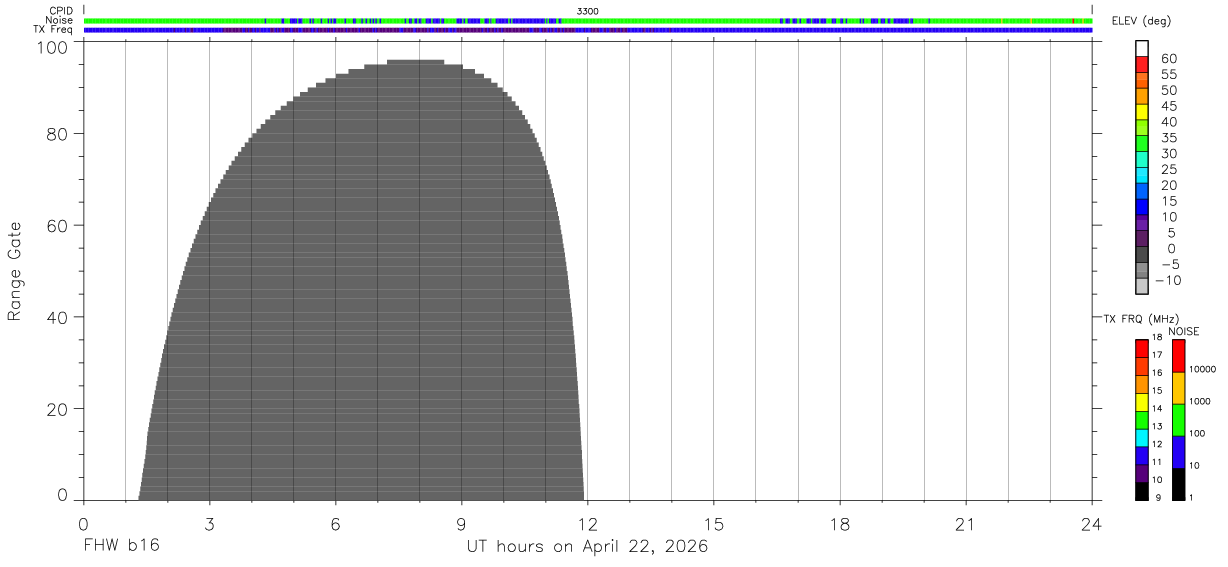
Task: Click the '-5' label on the ELEV scale
Action: pos(1169,264)
